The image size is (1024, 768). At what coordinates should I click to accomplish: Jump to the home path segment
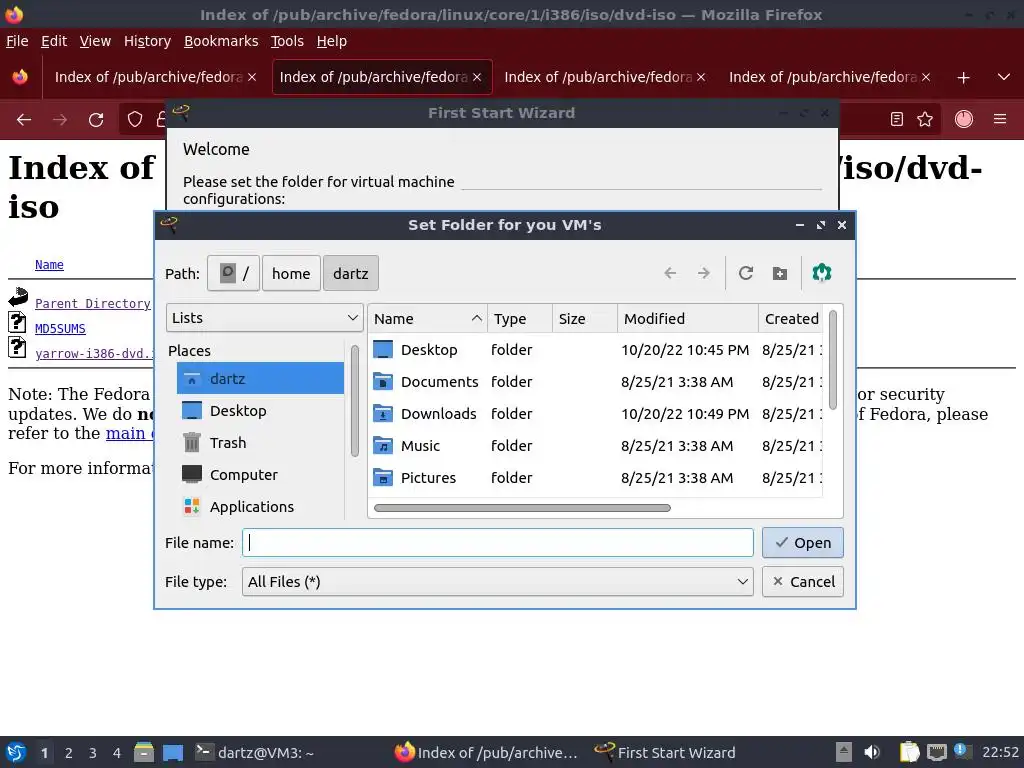pos(291,273)
